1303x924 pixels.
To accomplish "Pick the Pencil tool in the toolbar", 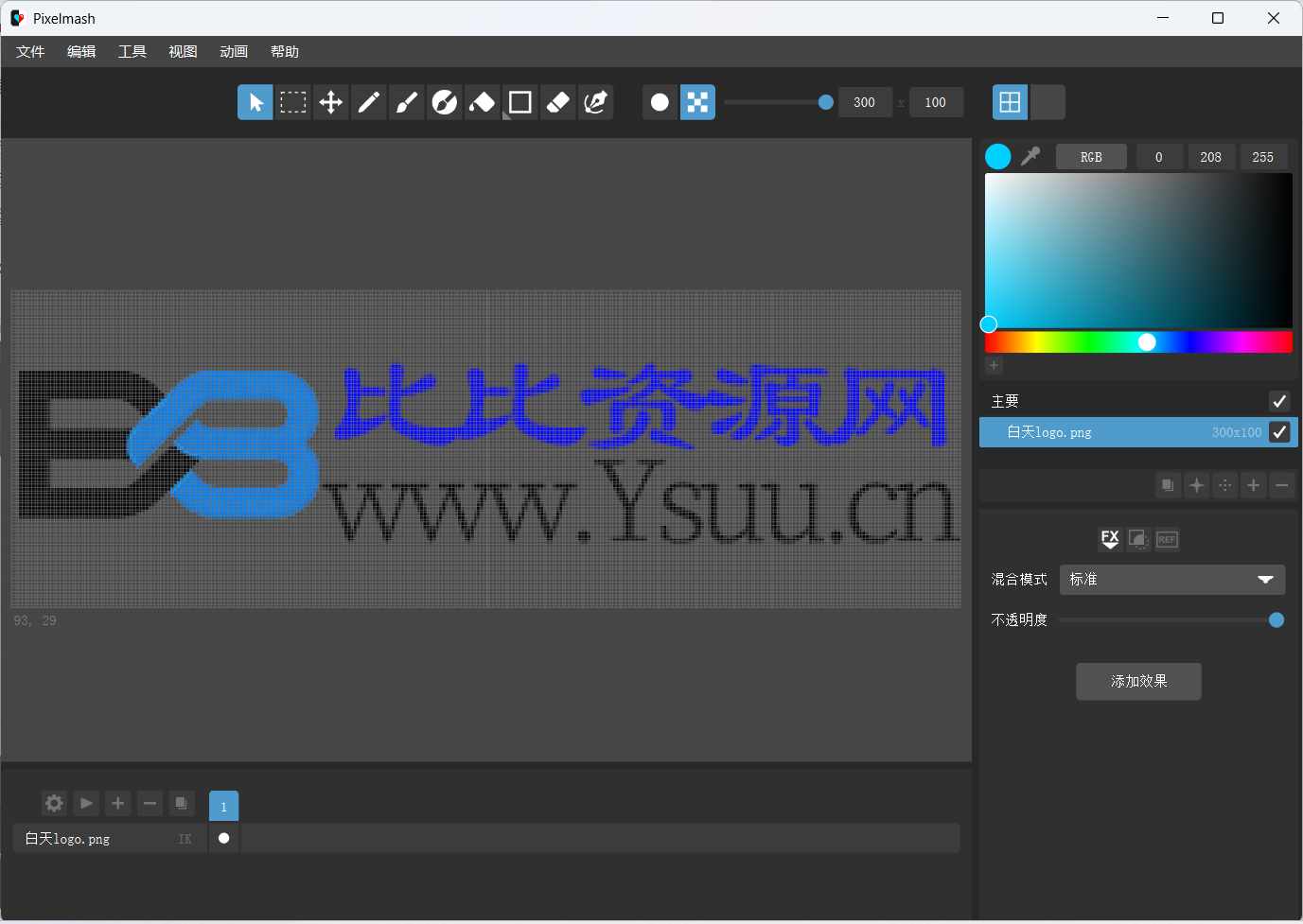I will click(369, 102).
